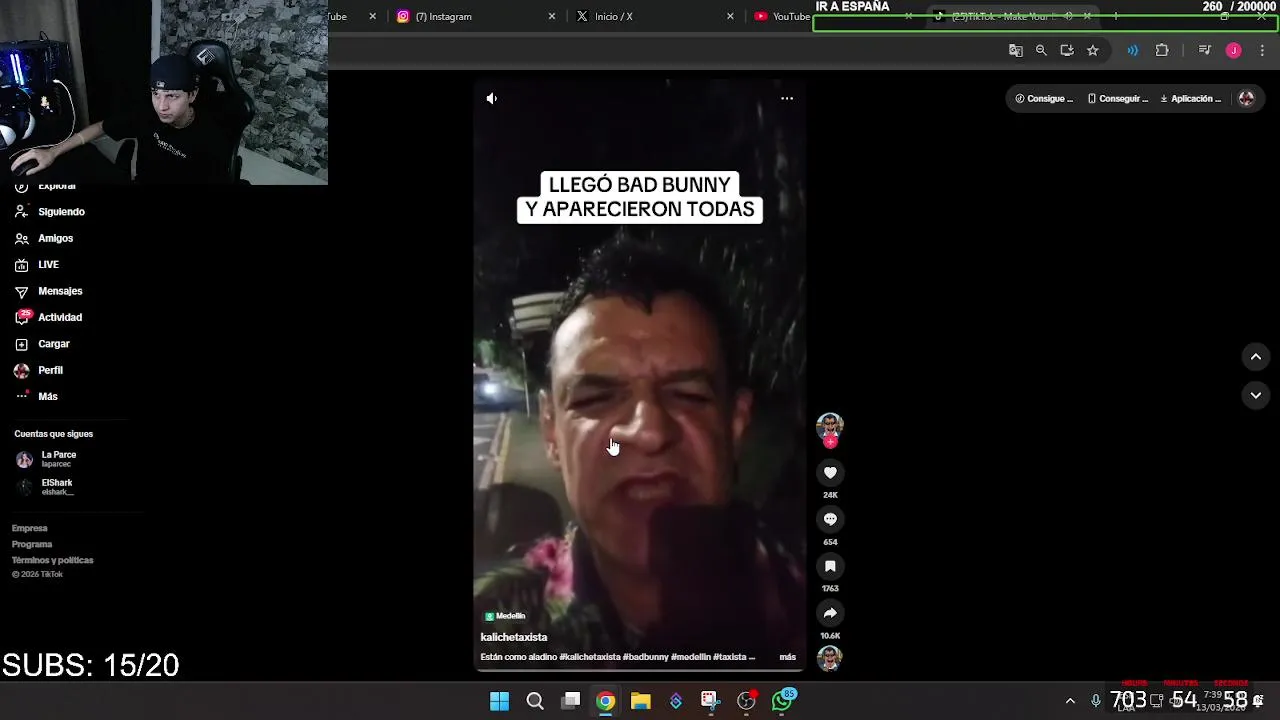Click hashtag #kalichetaxista in description
Viewport: 1280px width, 720px height.
(x=589, y=657)
